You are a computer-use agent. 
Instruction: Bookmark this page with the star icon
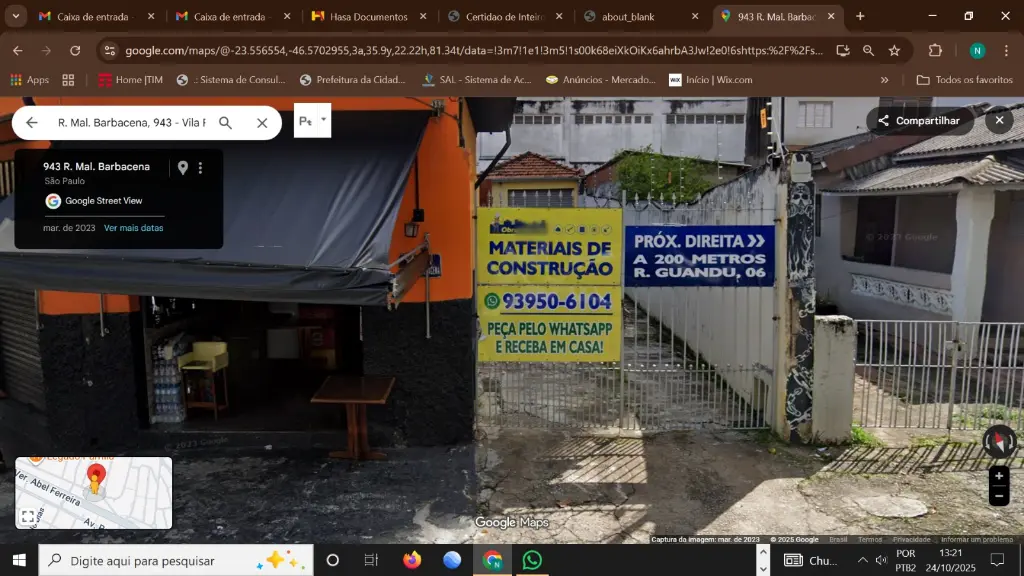pos(894,51)
